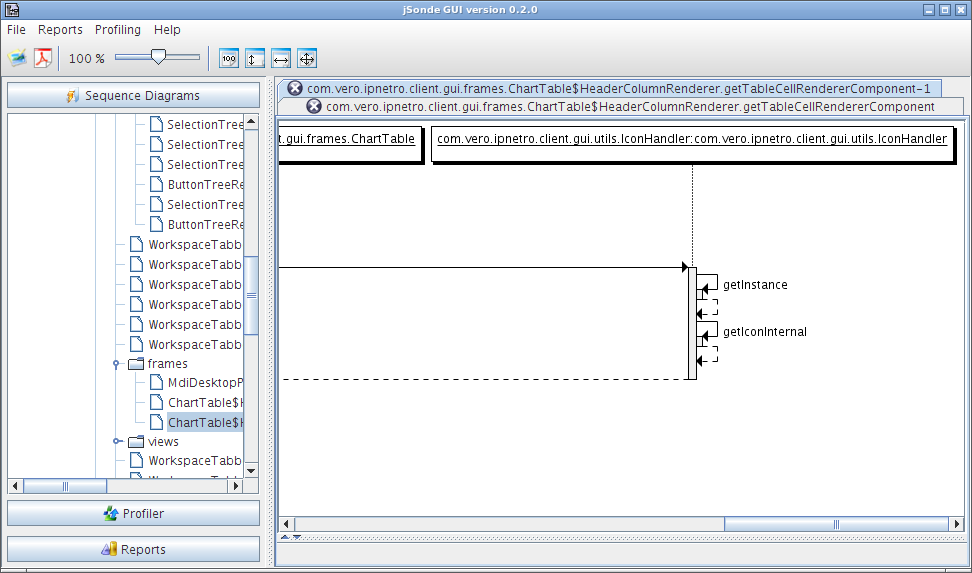Screen dimensions: 972x573
Task: Close the getTableCellRendererComponent-1 tab
Action: (x=295, y=88)
